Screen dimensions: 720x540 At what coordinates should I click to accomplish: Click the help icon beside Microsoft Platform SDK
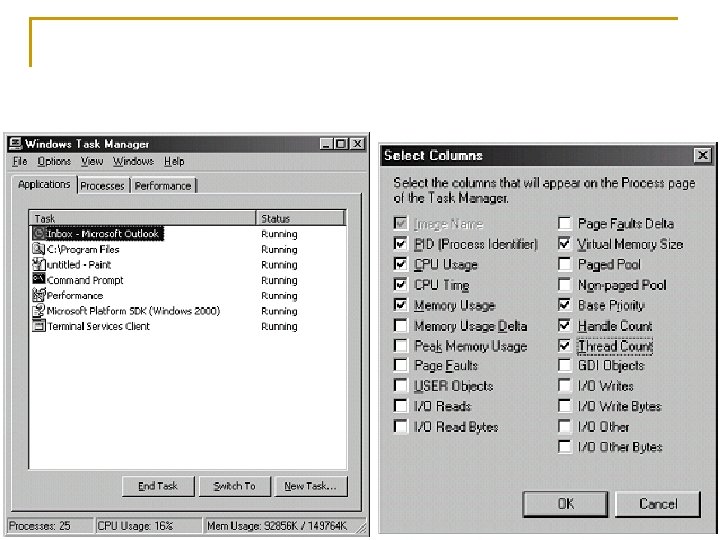click(39, 310)
